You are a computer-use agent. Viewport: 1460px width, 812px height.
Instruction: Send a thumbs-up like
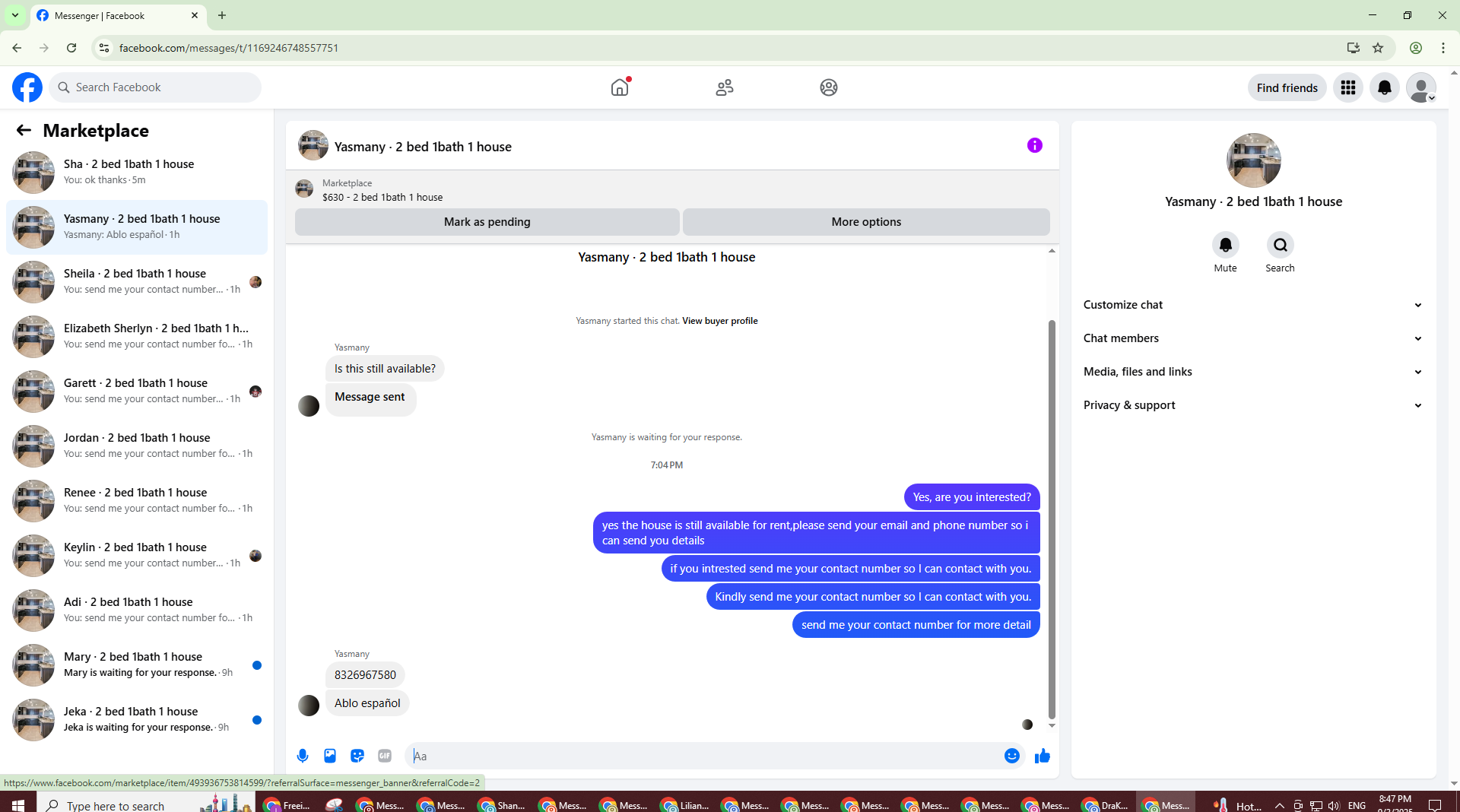pyautogui.click(x=1042, y=756)
